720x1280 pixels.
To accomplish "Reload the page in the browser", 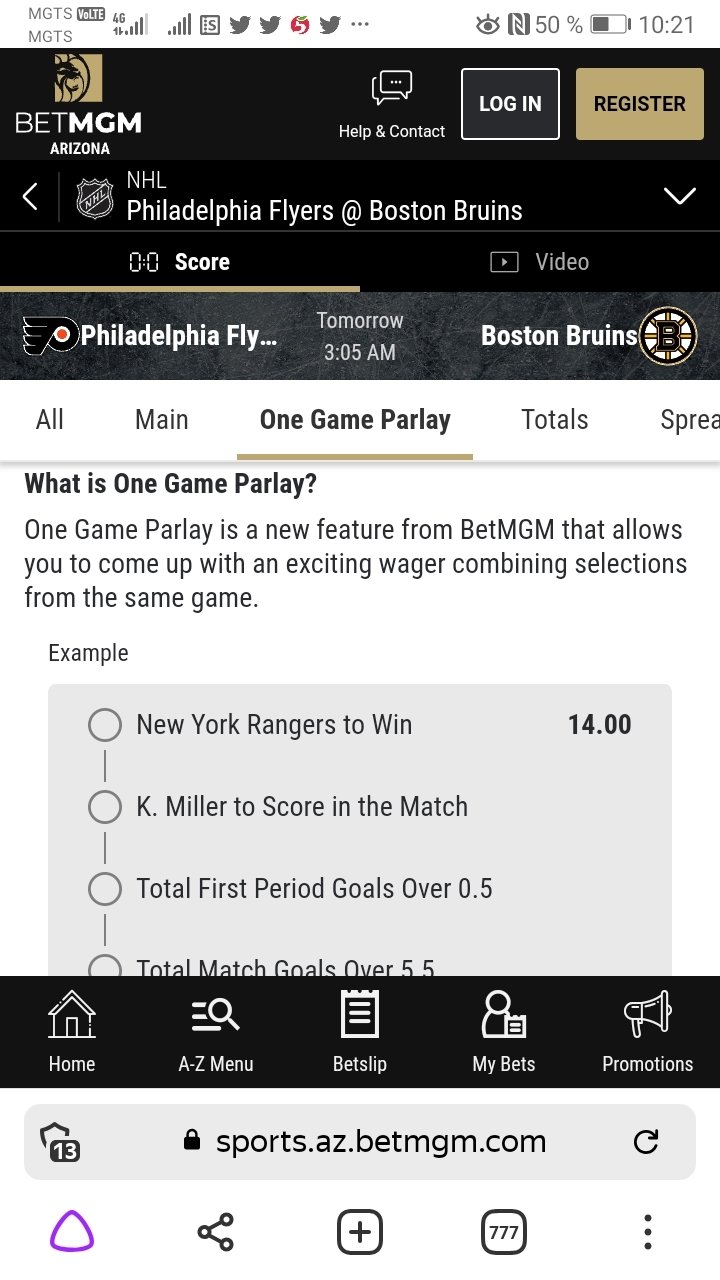I will click(647, 1141).
